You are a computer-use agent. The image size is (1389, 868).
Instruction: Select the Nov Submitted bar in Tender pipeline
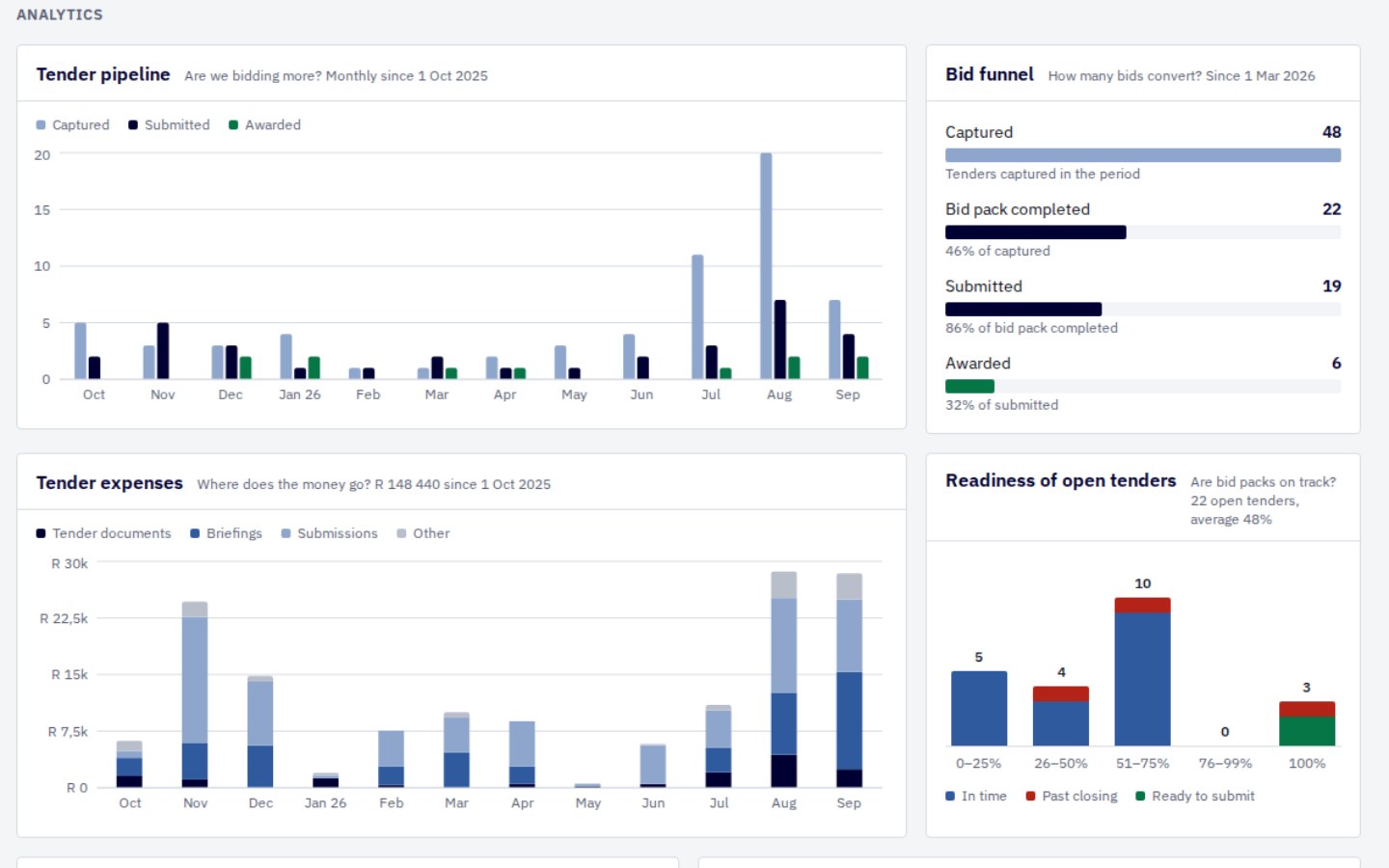(x=163, y=351)
